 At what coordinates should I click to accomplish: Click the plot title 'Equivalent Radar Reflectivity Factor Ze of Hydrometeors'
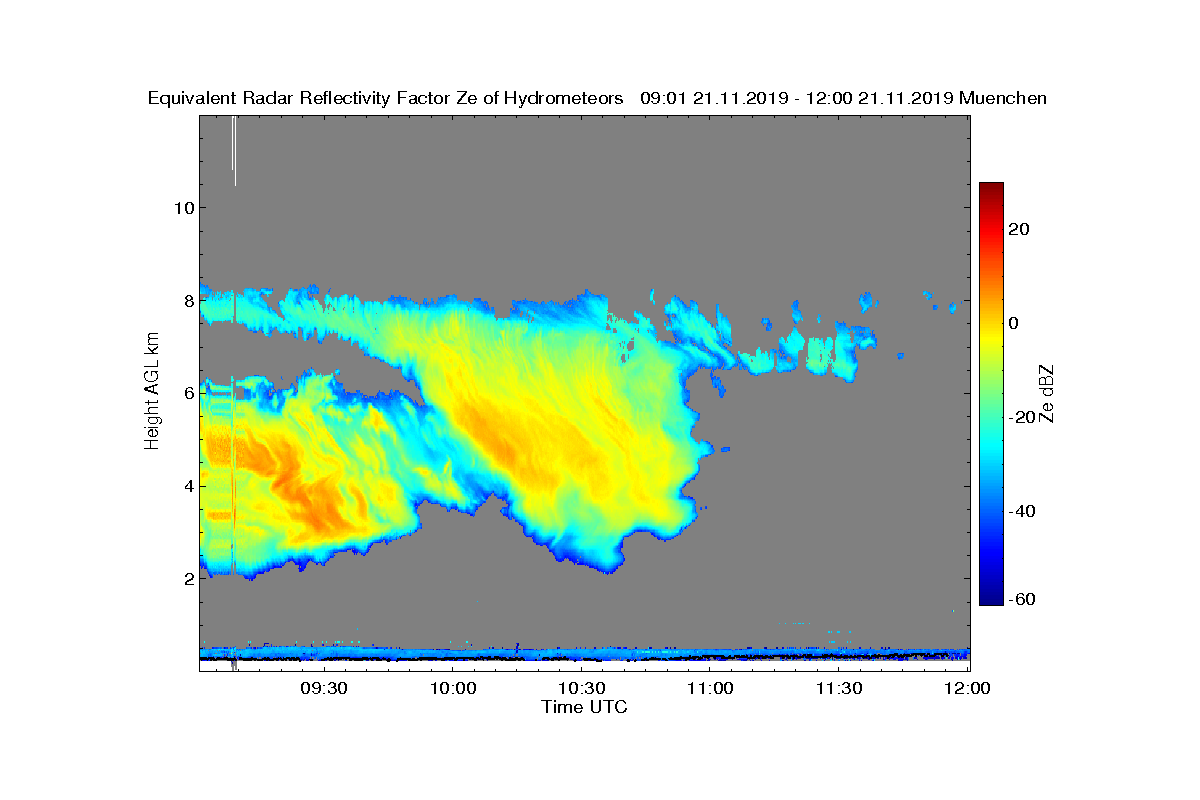(x=386, y=98)
